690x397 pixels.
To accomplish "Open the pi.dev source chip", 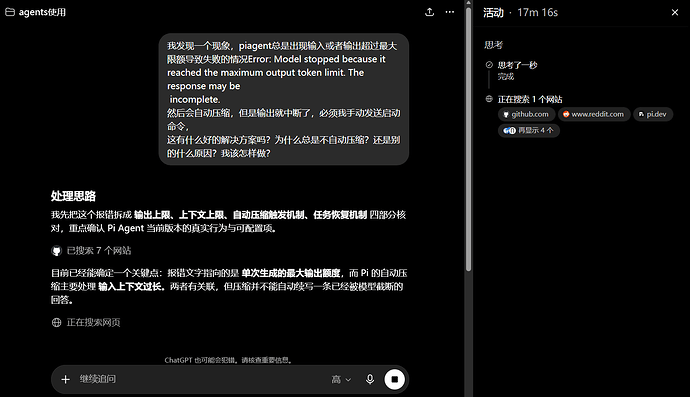I will click(x=653, y=114).
